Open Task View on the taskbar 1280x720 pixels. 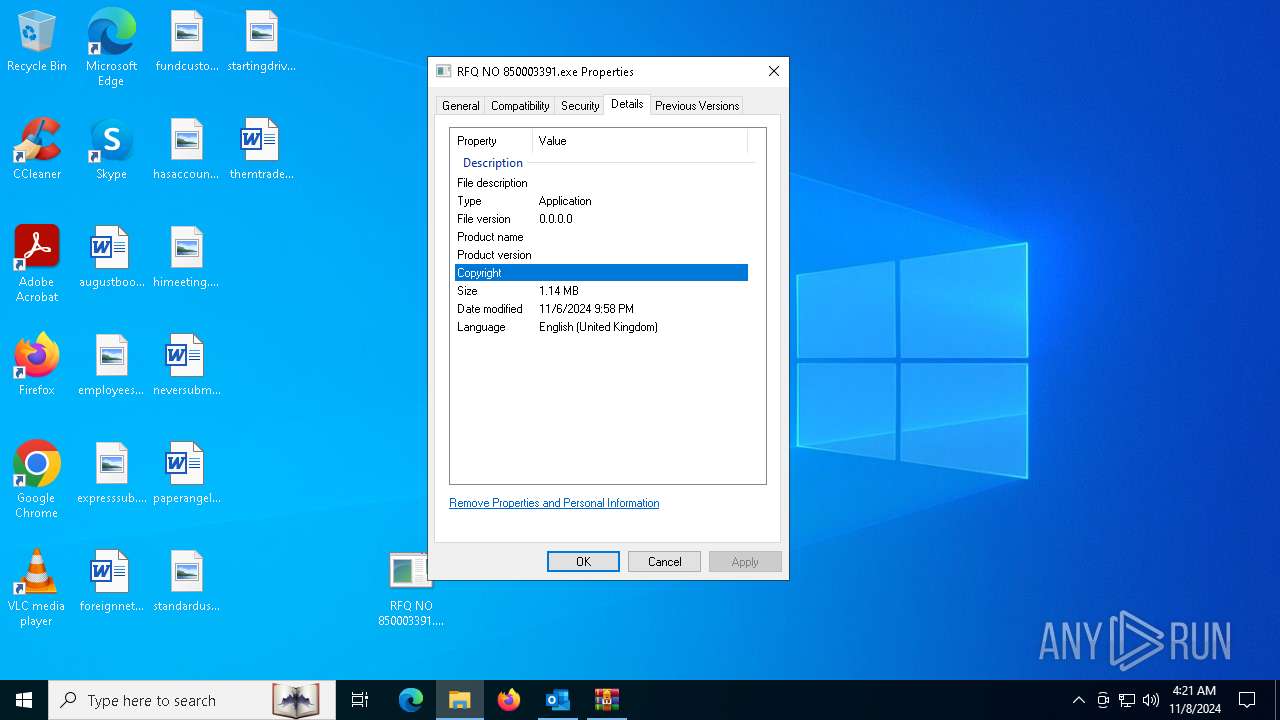(360, 700)
